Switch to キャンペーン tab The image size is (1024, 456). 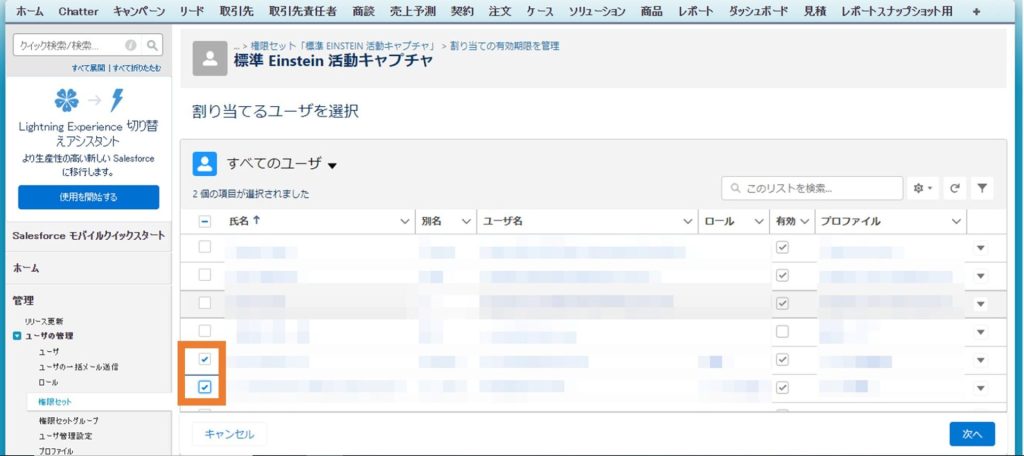click(139, 11)
